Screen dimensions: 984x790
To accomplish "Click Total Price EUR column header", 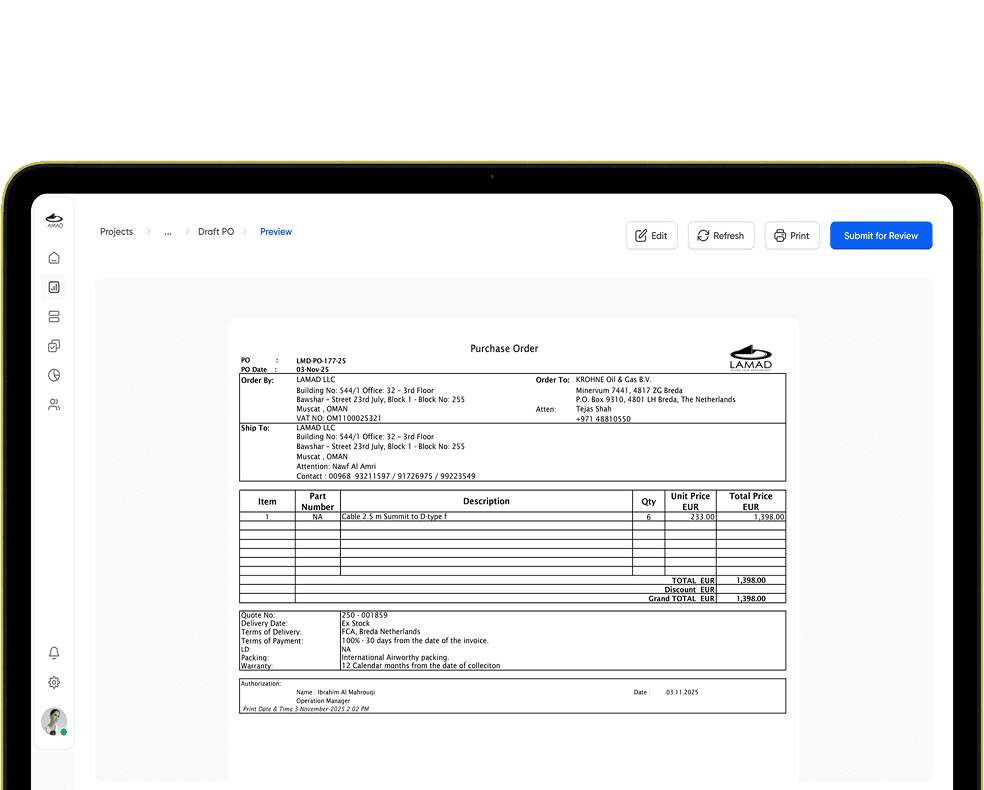I will pyautogui.click(x=751, y=501).
